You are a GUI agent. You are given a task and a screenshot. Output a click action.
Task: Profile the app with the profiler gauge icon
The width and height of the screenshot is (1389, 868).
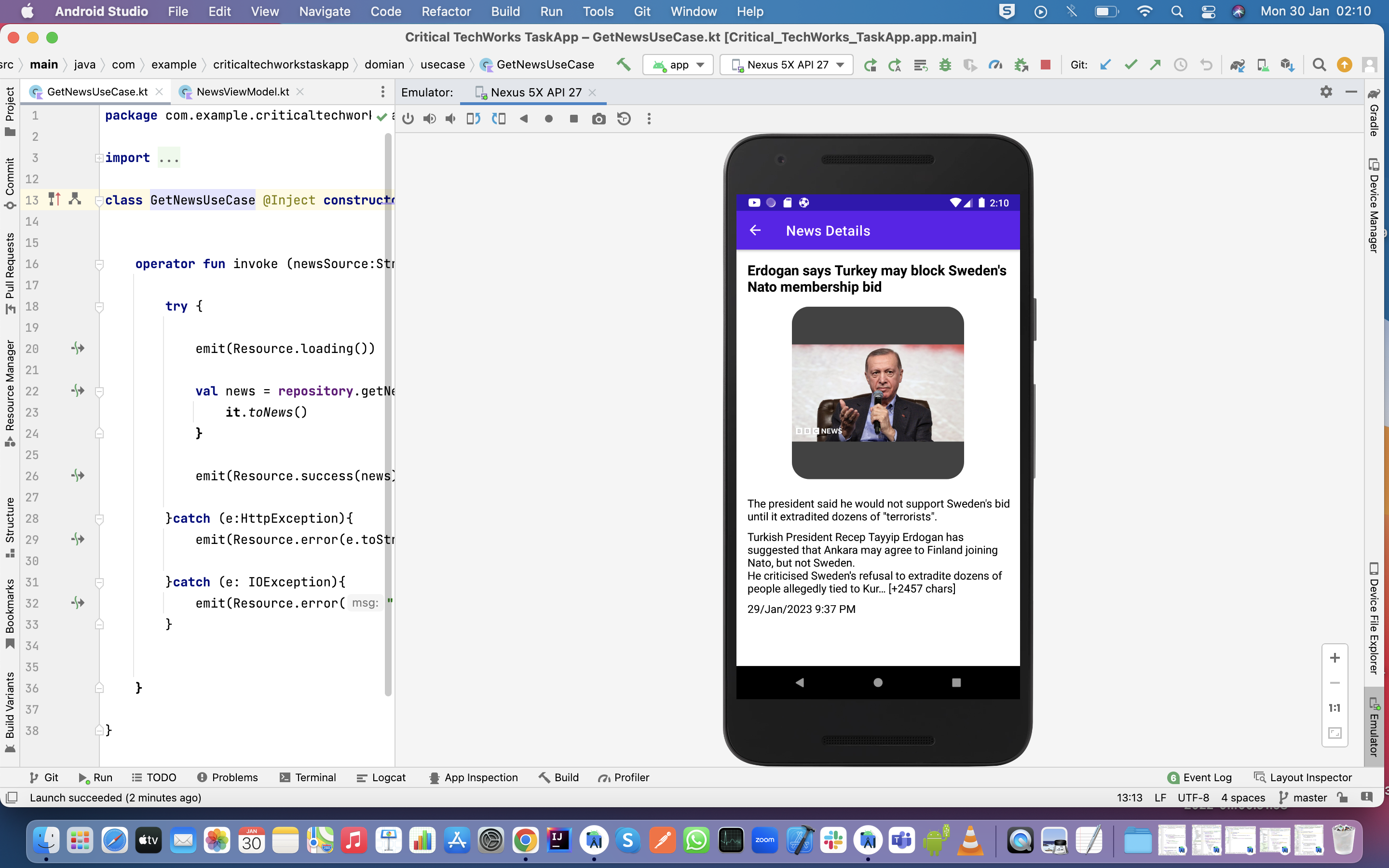pos(996,64)
